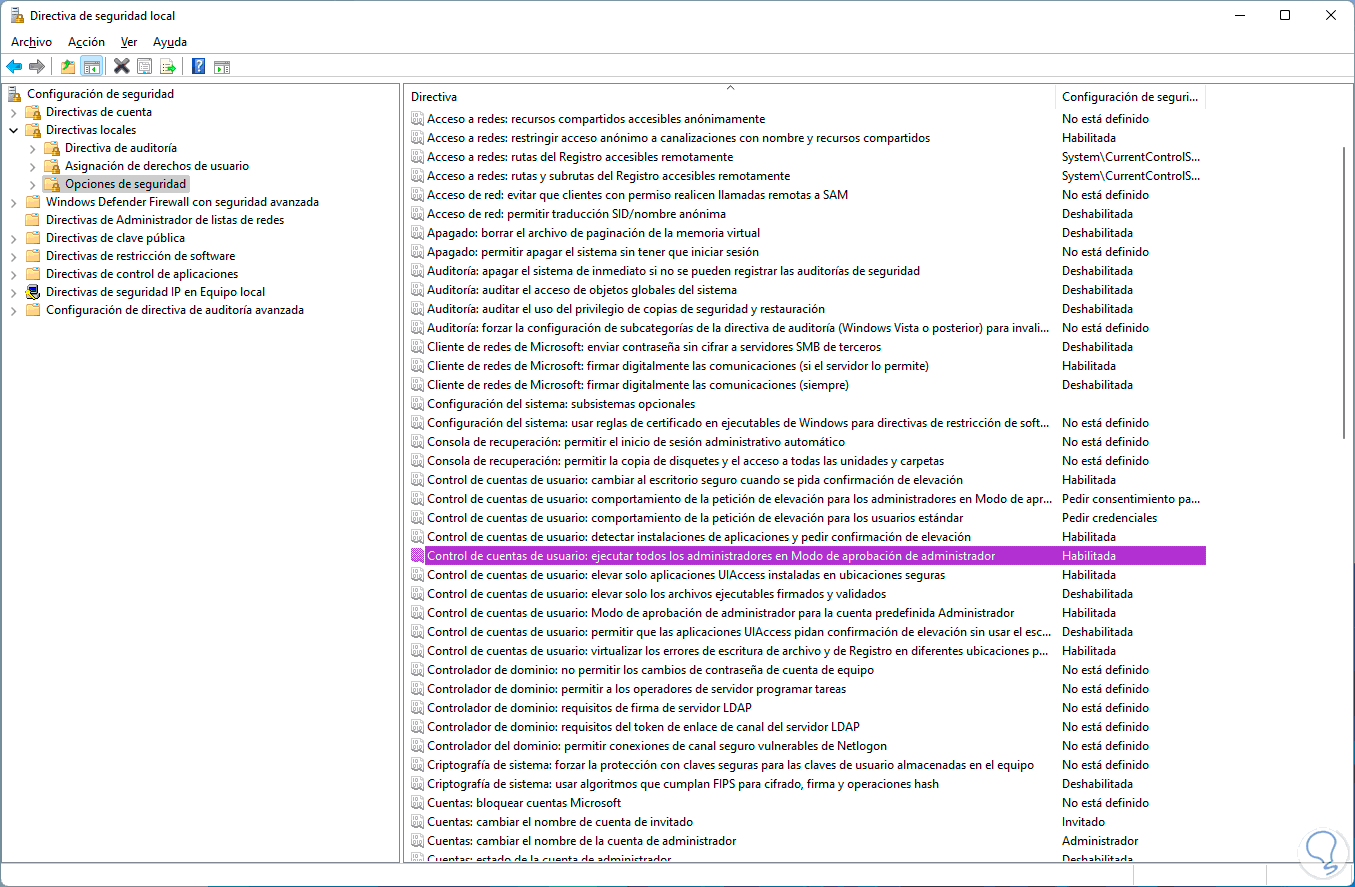Click the icon of Acceso de red: permitir traducción SID/nombre anónima
Screen dimensions: 1355x887
[x=418, y=214]
